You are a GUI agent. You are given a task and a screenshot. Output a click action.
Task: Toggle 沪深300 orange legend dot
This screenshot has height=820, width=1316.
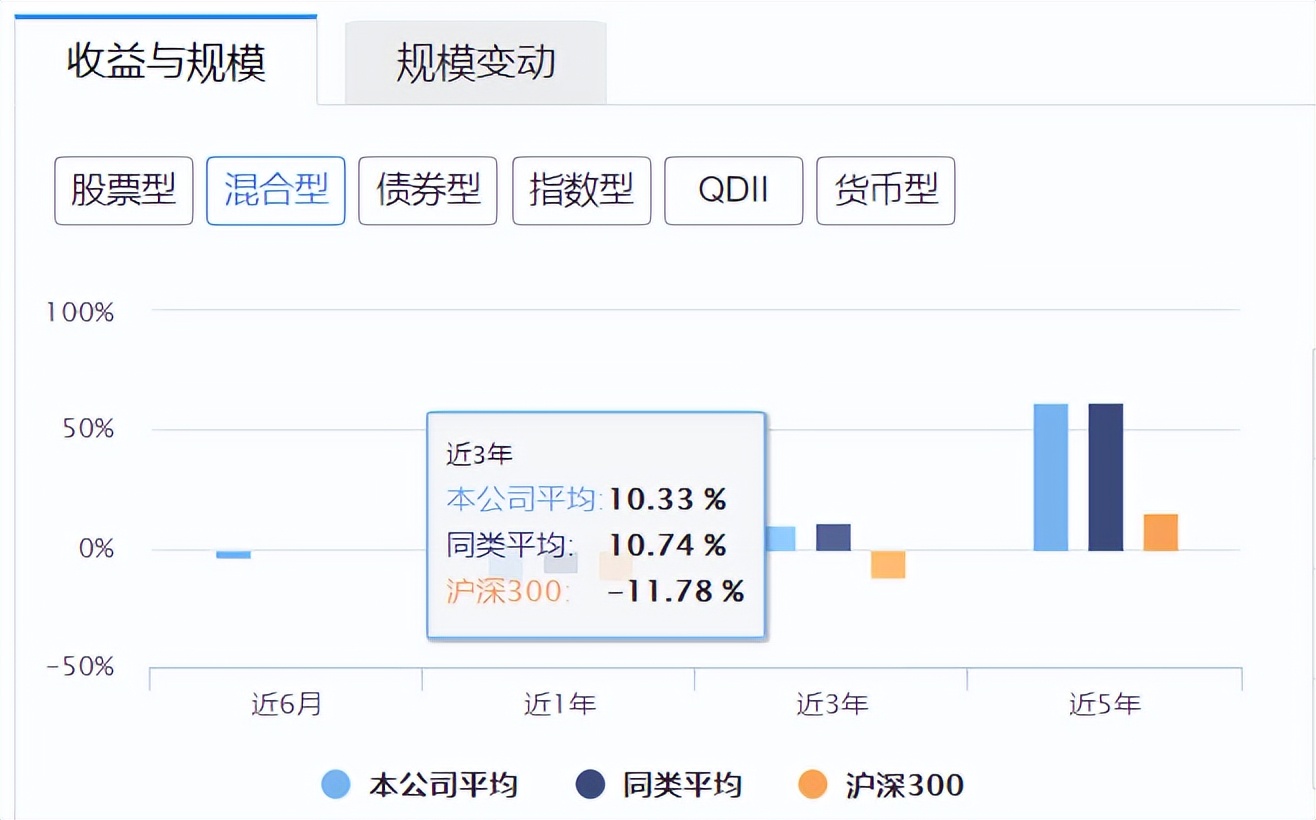[814, 785]
